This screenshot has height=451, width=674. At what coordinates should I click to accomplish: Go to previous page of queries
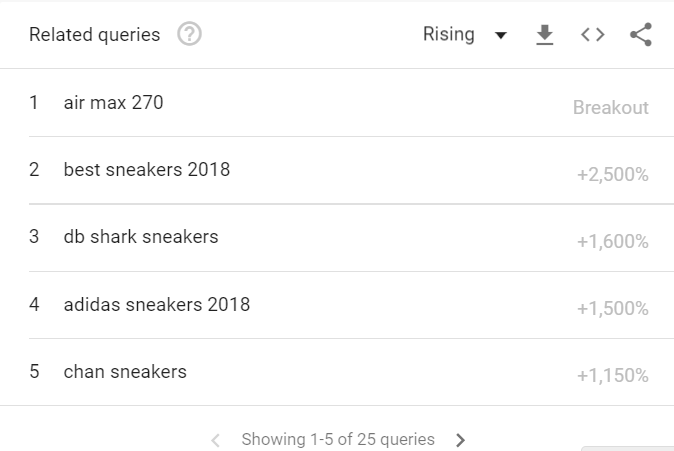[x=216, y=440]
